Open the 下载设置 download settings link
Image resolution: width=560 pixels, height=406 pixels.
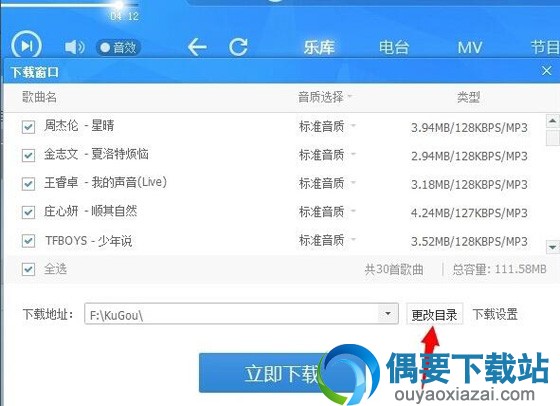495,314
